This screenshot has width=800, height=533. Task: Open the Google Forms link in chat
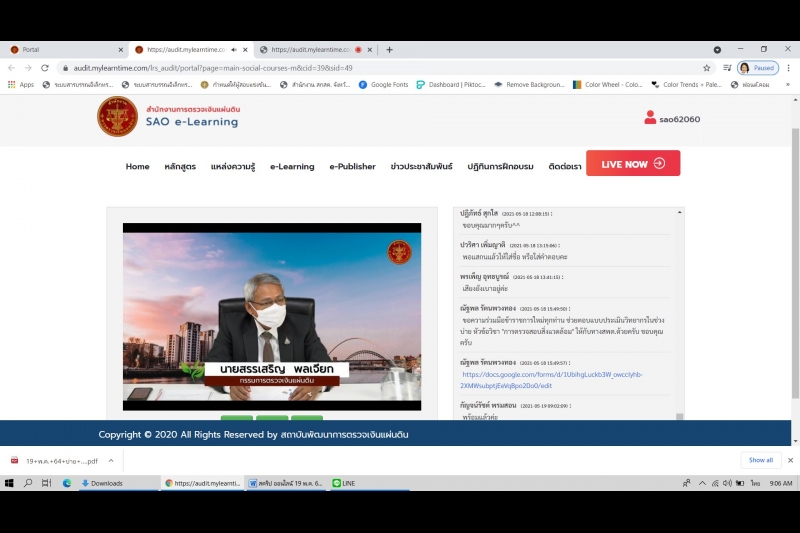(x=551, y=379)
